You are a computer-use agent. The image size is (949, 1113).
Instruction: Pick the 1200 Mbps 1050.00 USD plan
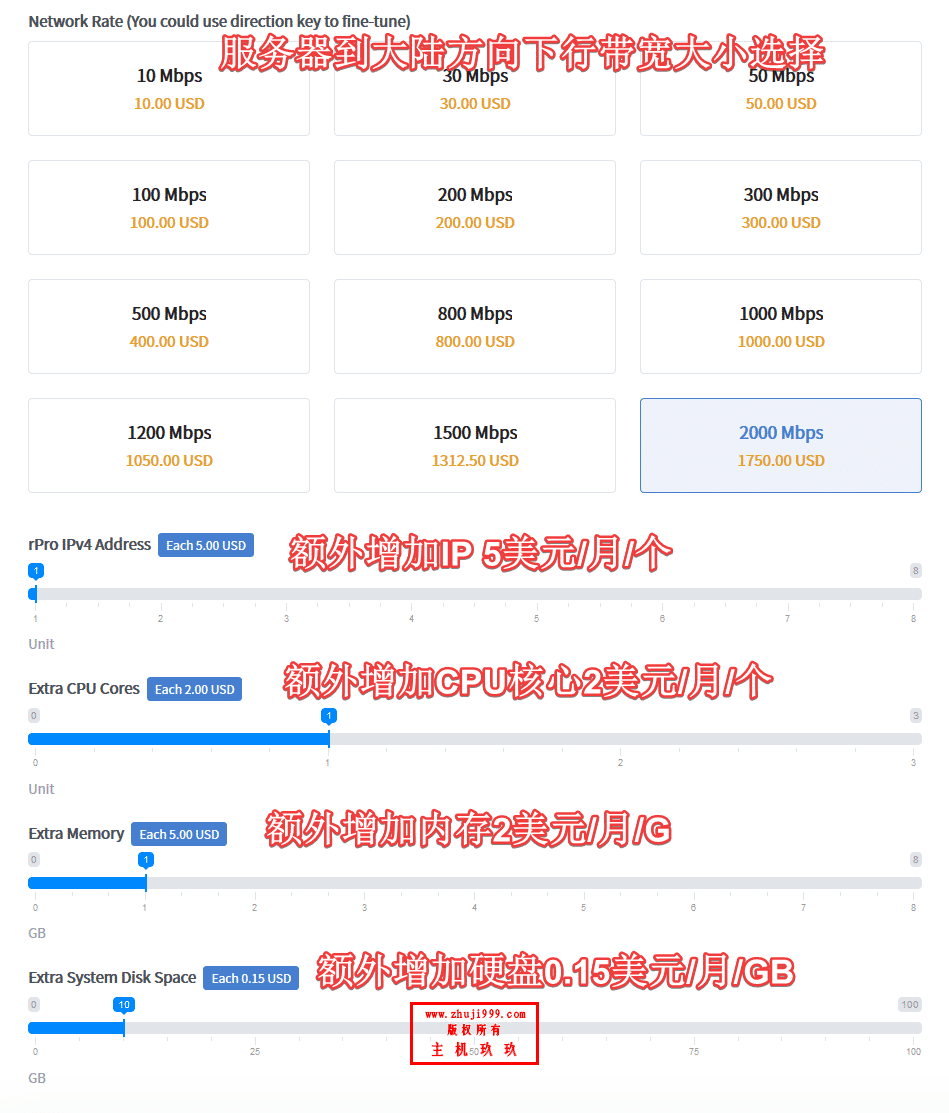pos(169,445)
